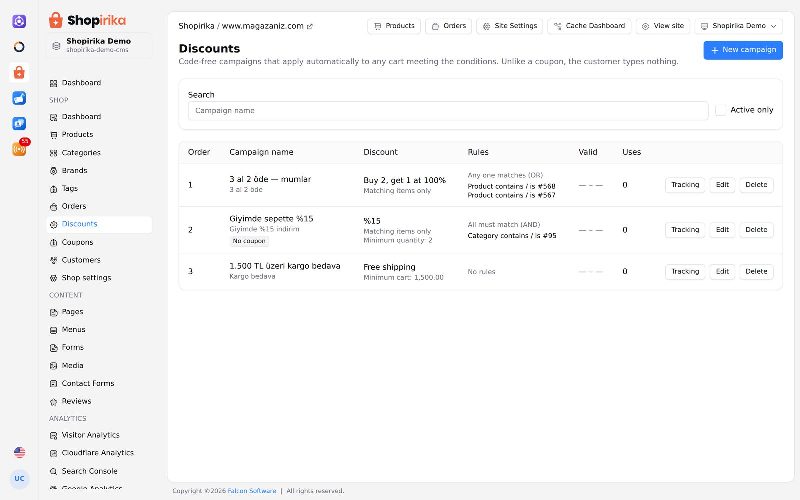Open Cloudflare Analytics in the sidebar
The image size is (800, 500).
pyautogui.click(x=99, y=453)
